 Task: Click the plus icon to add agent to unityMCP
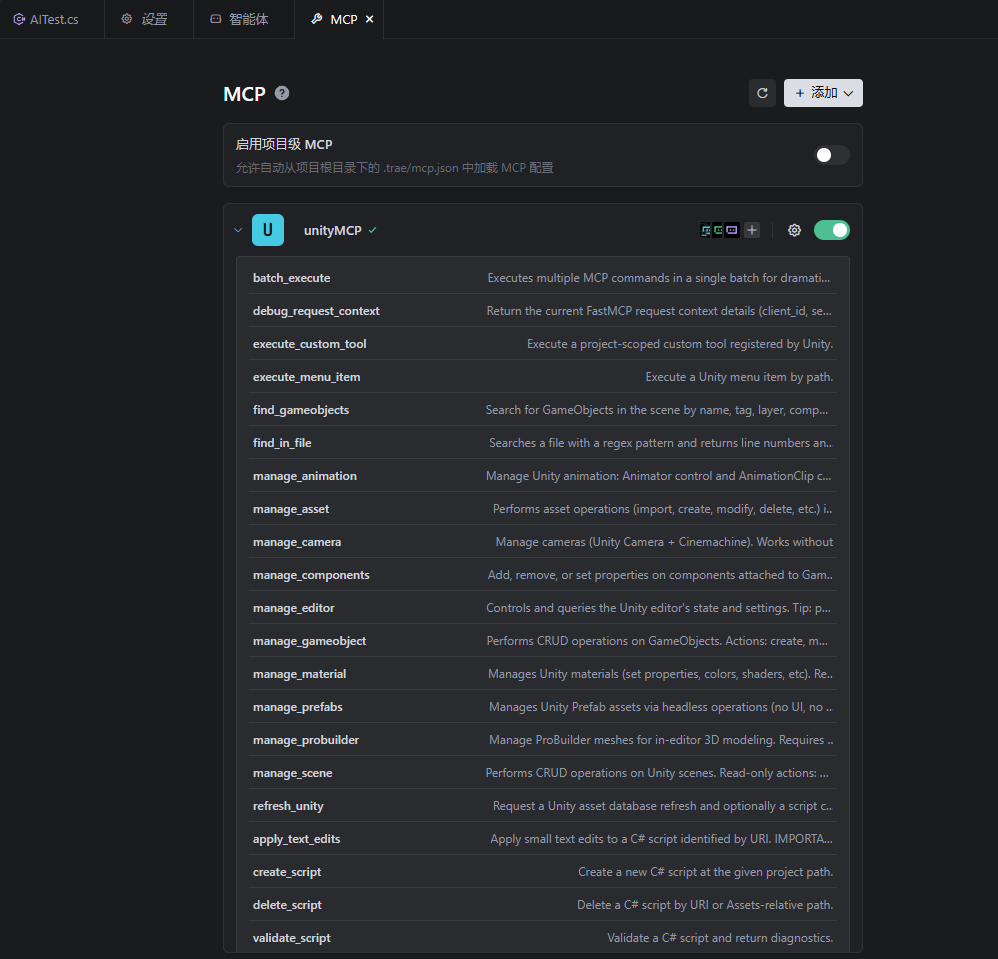pos(752,230)
